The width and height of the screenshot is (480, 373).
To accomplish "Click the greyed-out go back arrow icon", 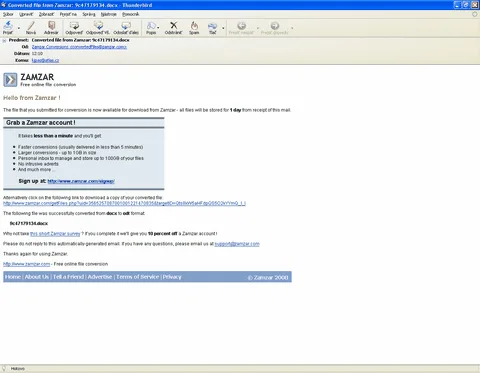I will tap(241, 25).
